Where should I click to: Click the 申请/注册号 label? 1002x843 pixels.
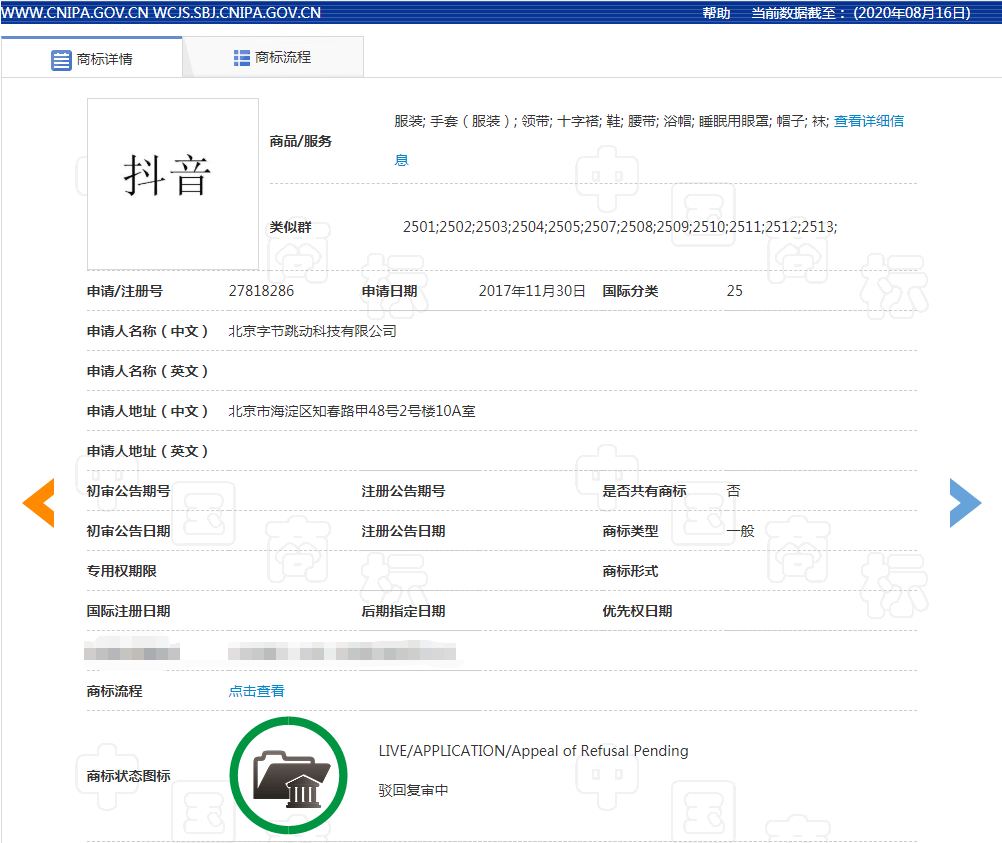(x=125, y=291)
